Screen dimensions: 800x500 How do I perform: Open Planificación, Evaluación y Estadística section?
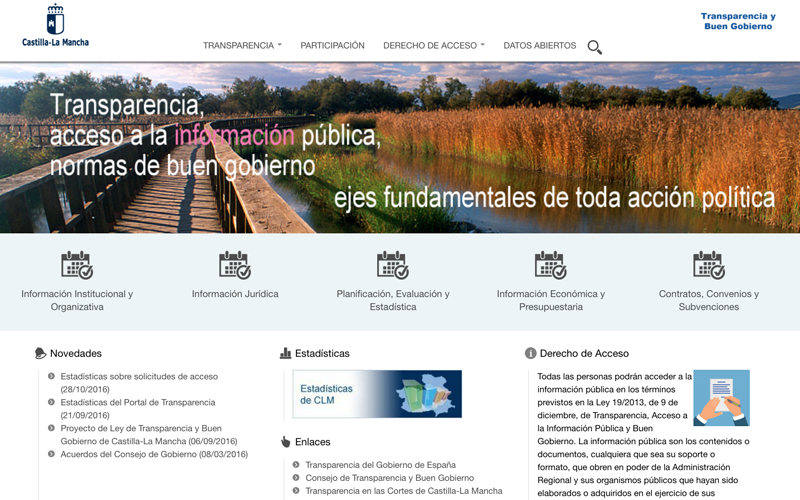393,300
